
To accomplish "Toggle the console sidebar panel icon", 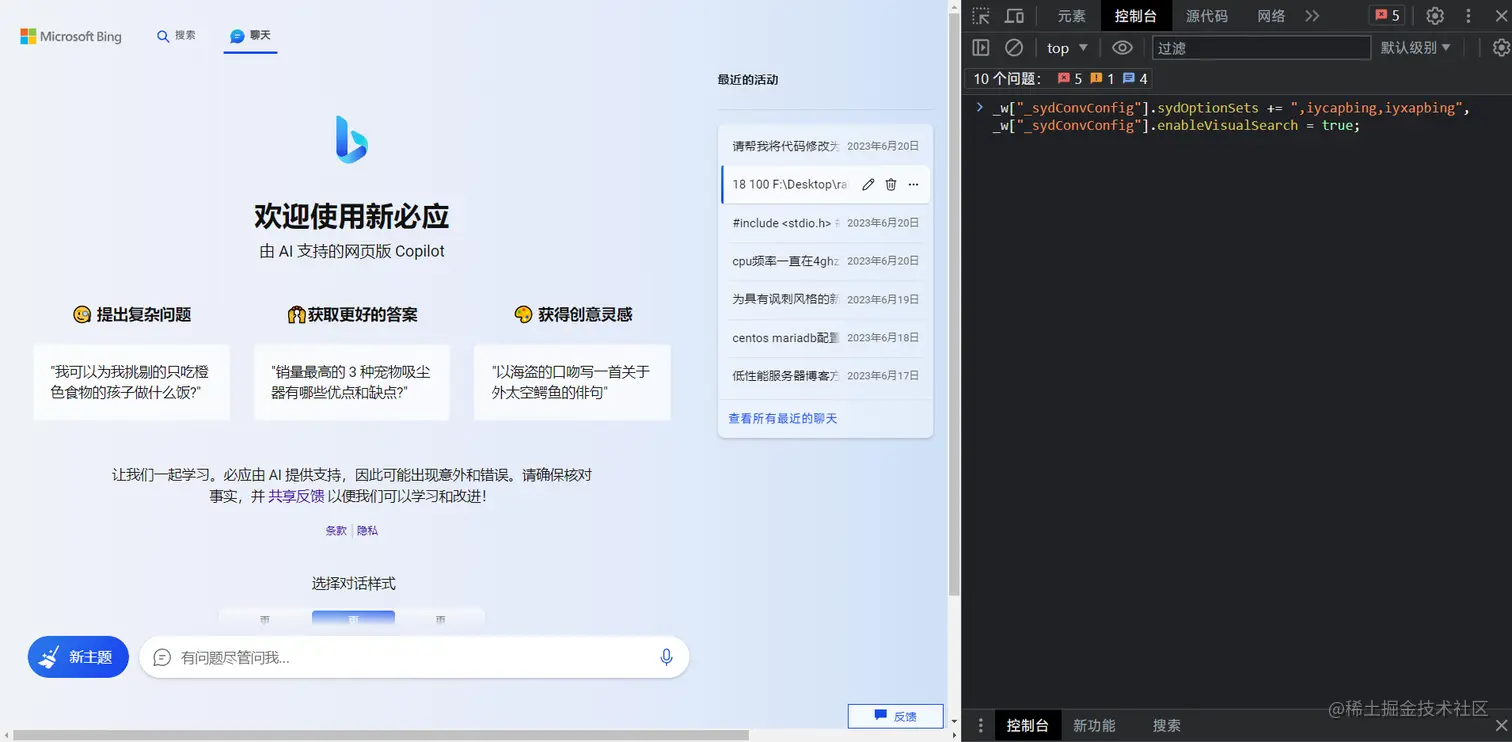I will pos(981,48).
